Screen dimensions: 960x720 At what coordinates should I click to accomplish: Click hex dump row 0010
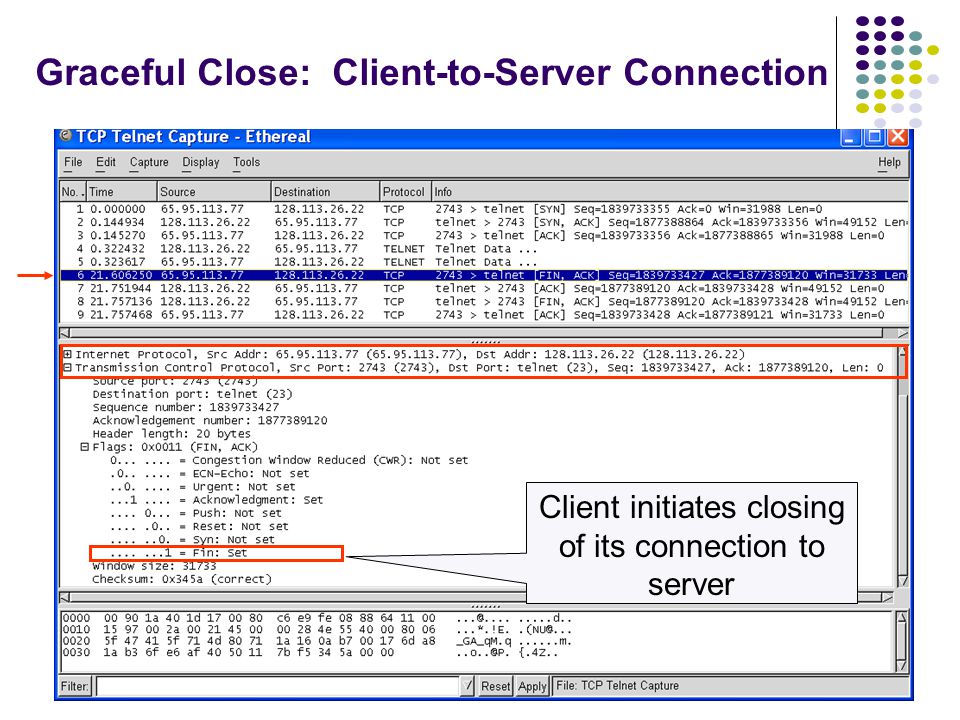317,630
